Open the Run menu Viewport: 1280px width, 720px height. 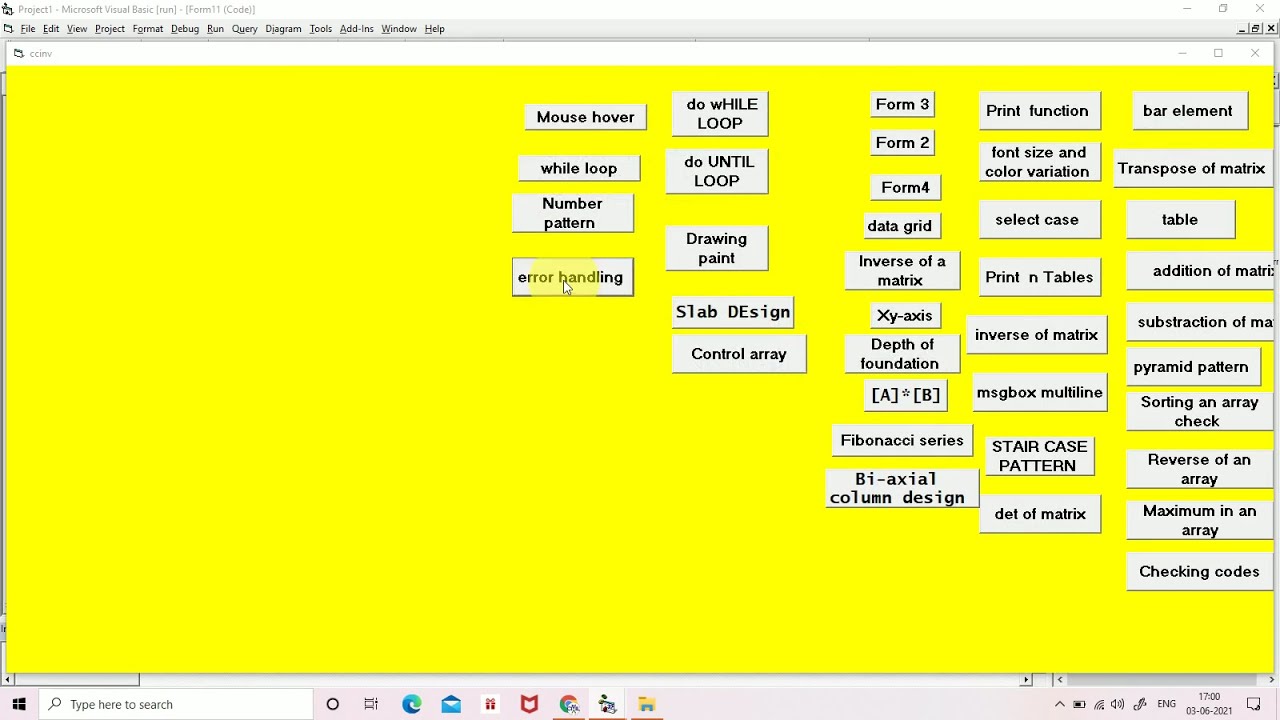coord(215,29)
